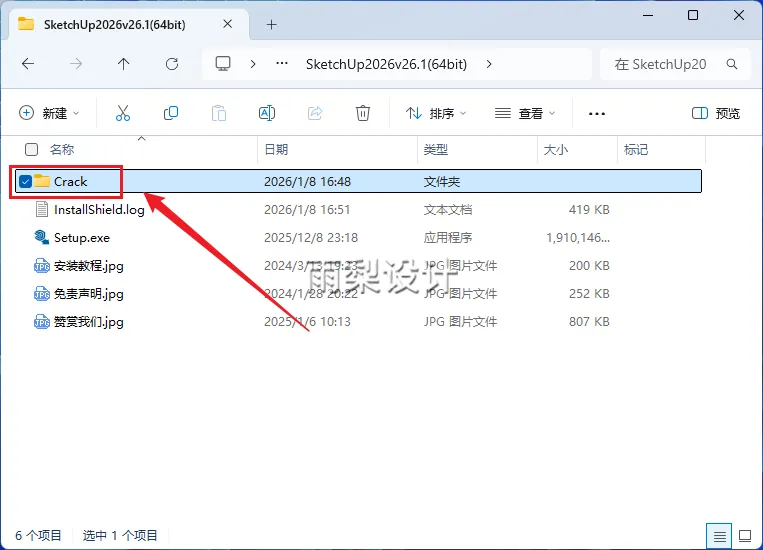This screenshot has height=550, width=763.
Task: Click the Back navigation arrow
Action: click(x=28, y=64)
